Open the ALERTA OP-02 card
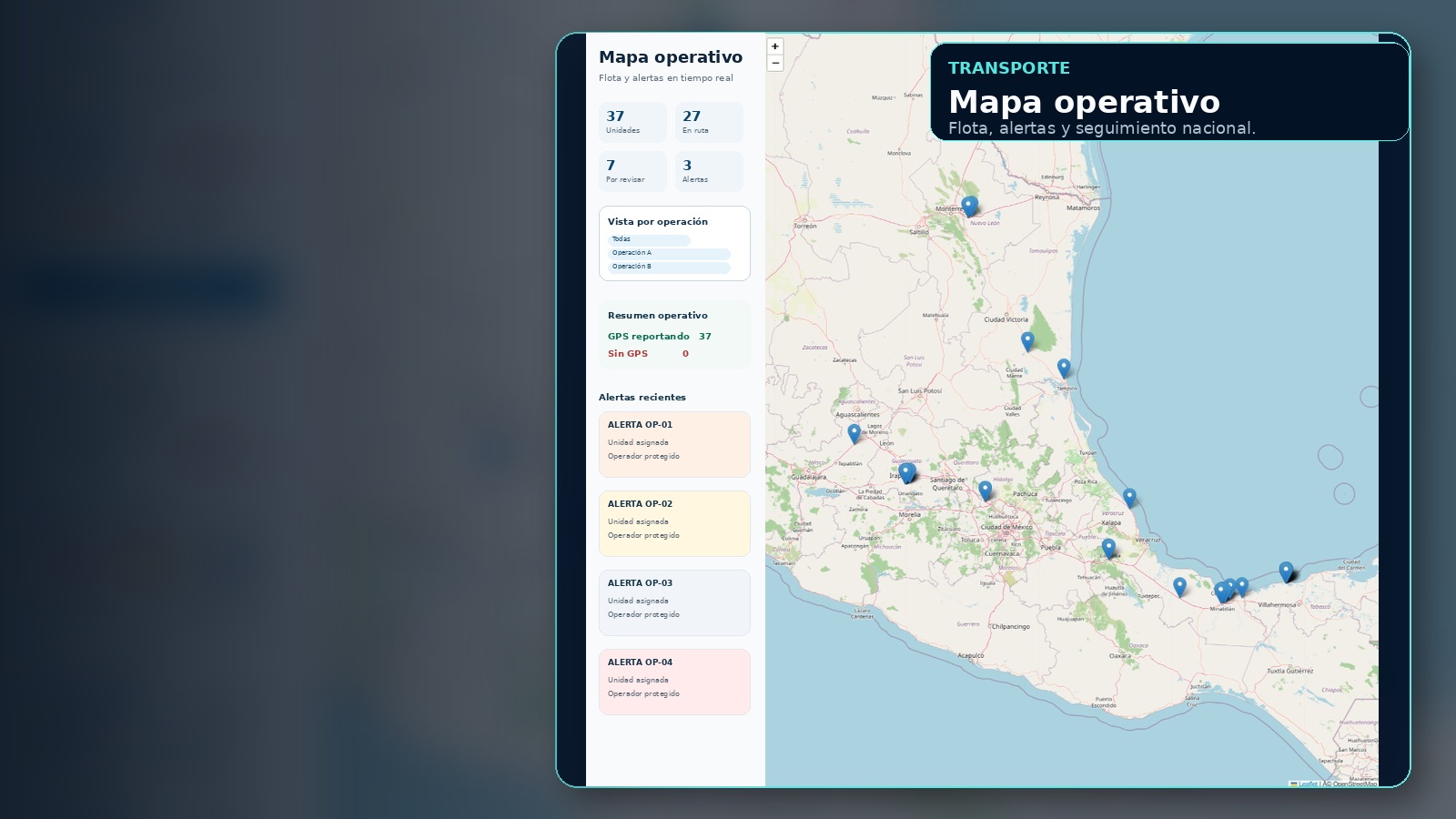The width and height of the screenshot is (1456, 819). pyautogui.click(x=674, y=523)
